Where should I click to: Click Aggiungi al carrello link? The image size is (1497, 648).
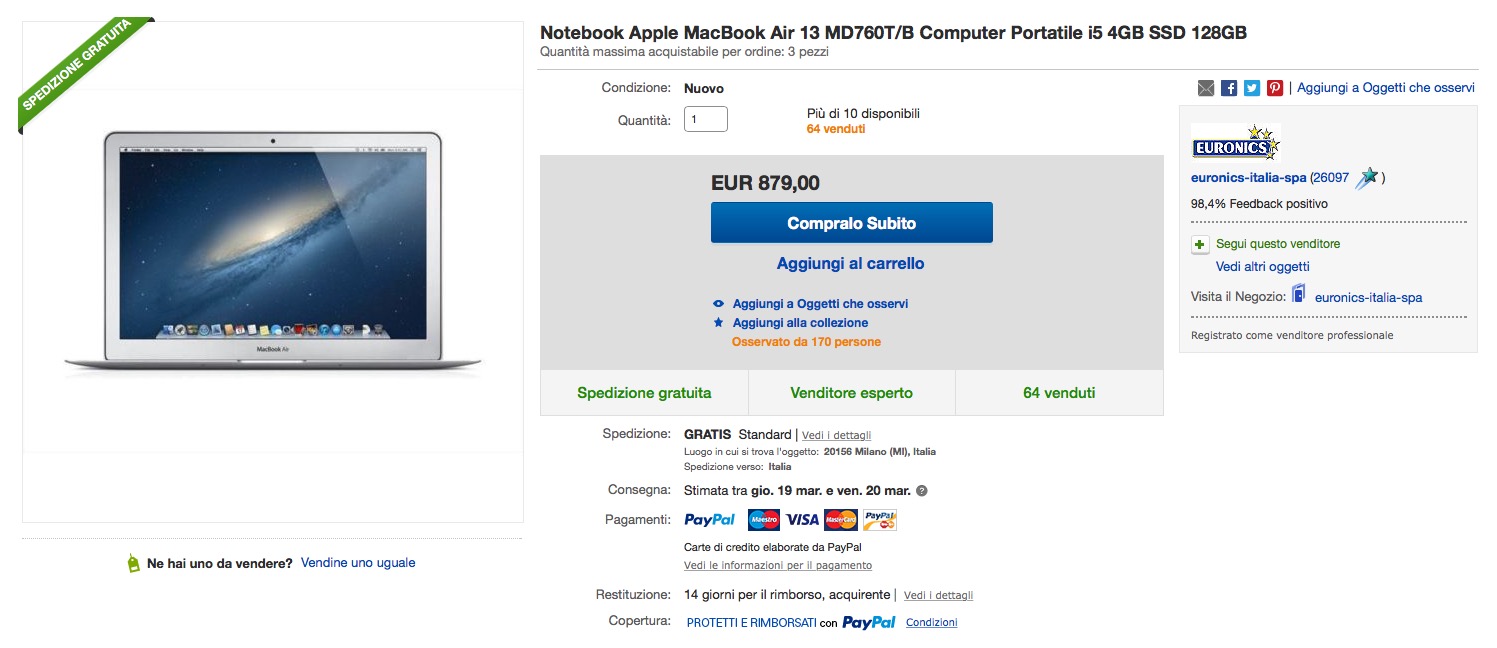coord(850,264)
